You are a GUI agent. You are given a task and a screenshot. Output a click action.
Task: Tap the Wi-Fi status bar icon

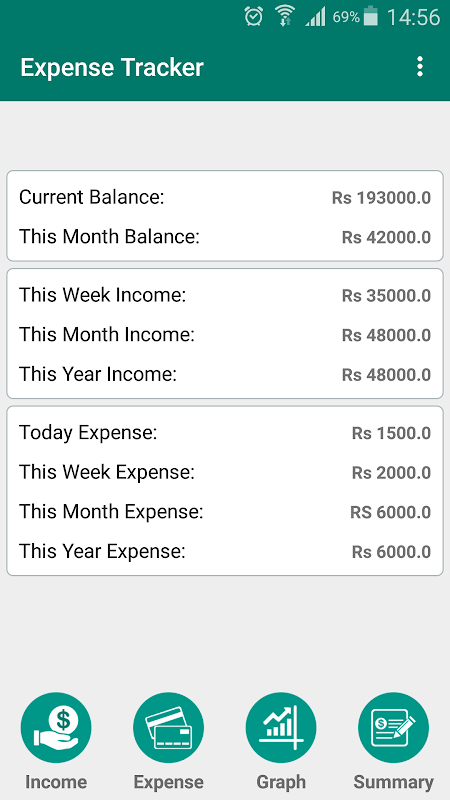(285, 17)
